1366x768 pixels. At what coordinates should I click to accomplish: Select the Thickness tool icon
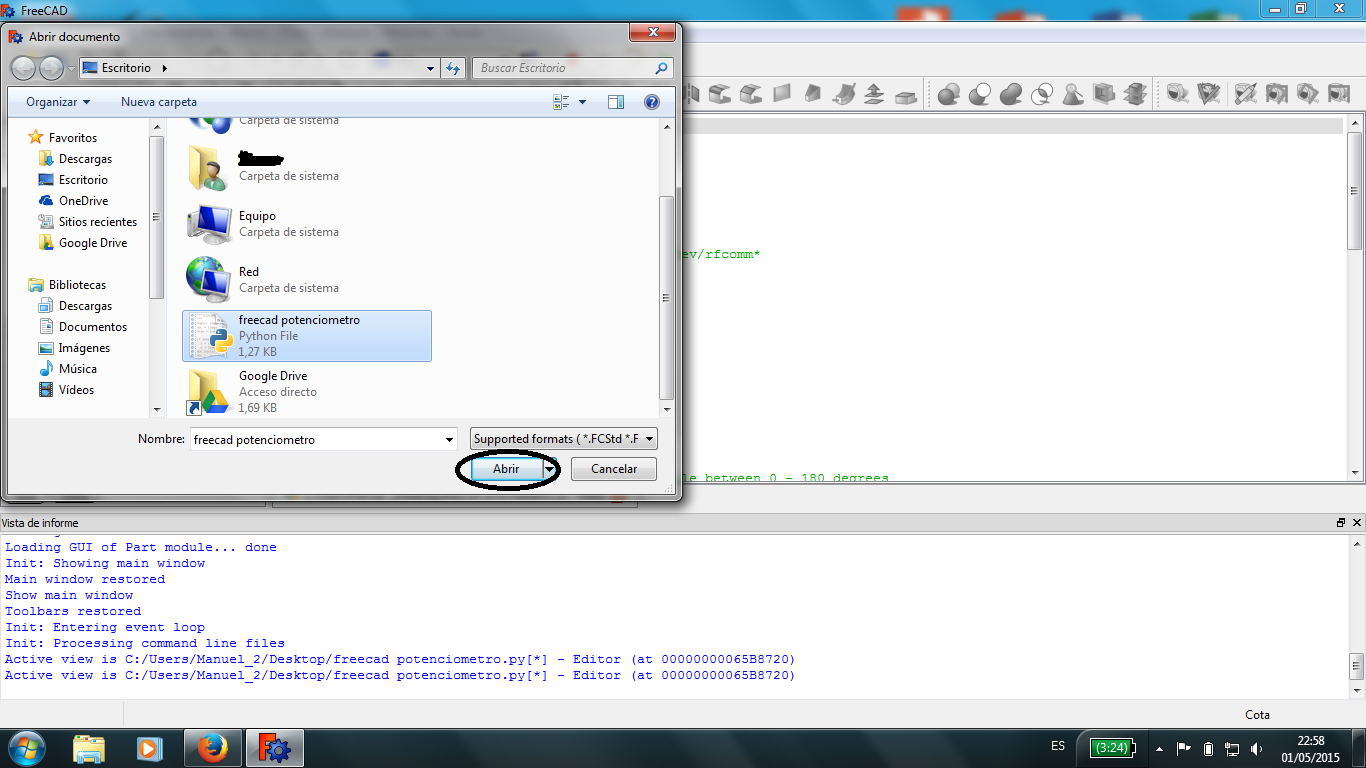(905, 95)
